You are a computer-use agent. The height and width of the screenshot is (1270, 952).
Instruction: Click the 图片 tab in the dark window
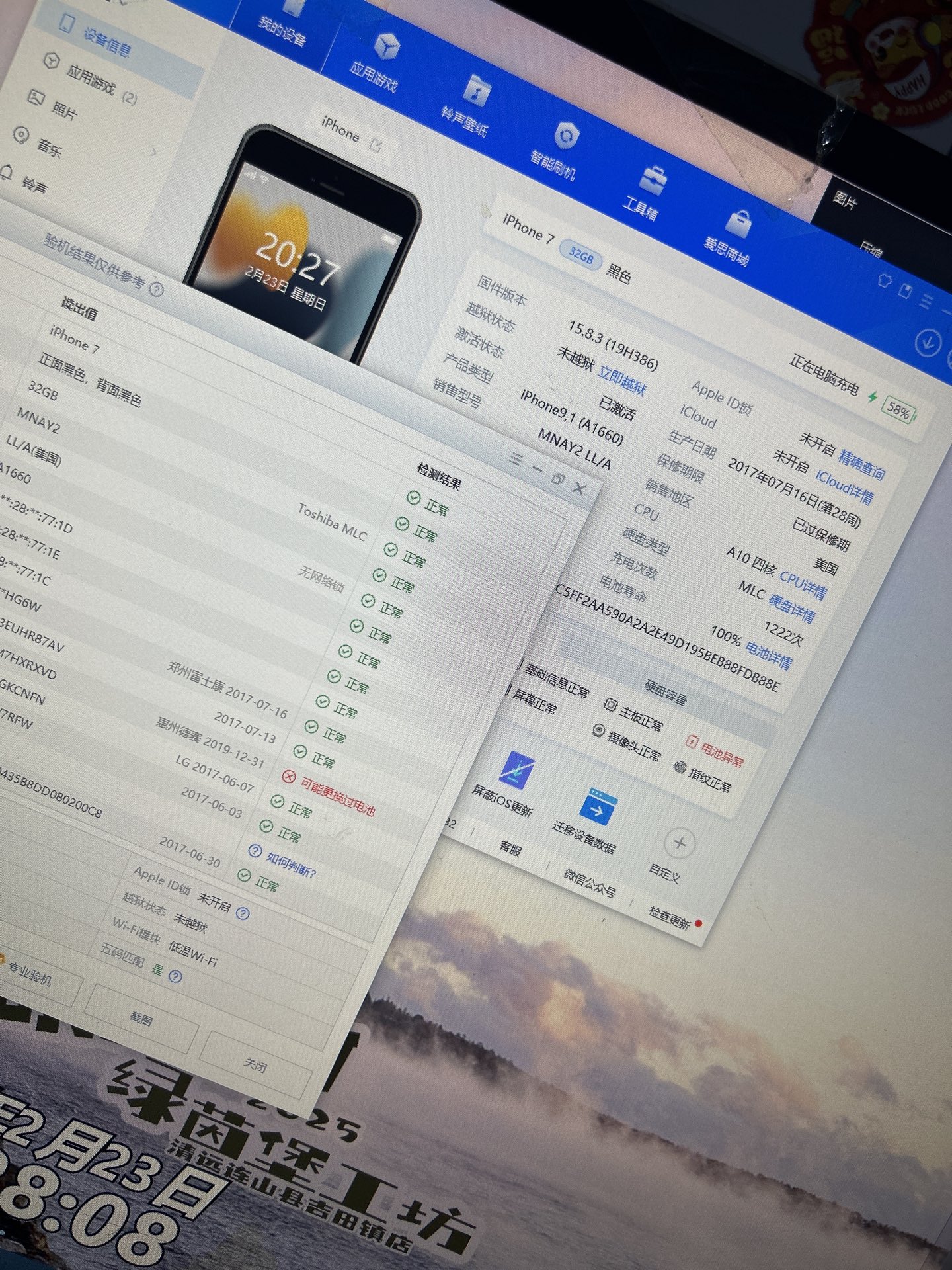tap(844, 200)
